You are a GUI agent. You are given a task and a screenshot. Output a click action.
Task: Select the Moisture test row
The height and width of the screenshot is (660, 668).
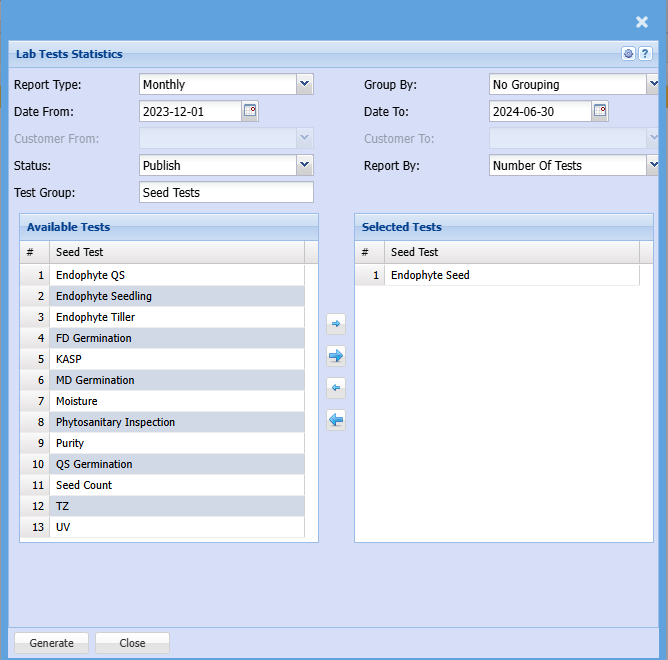[x=162, y=401]
